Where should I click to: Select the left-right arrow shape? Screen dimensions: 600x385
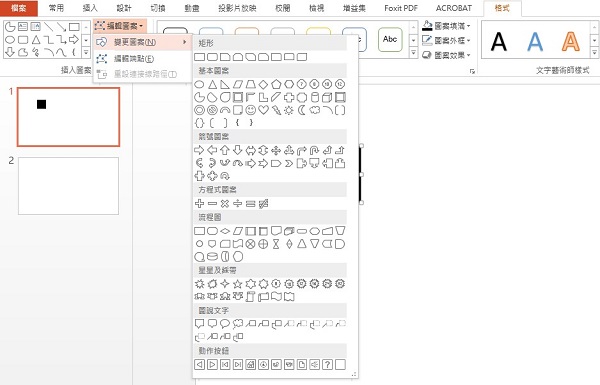tap(250, 150)
